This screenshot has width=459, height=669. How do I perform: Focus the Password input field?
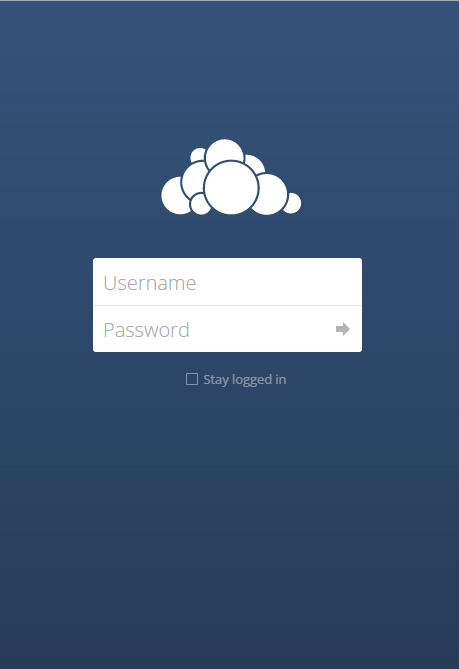tap(227, 329)
